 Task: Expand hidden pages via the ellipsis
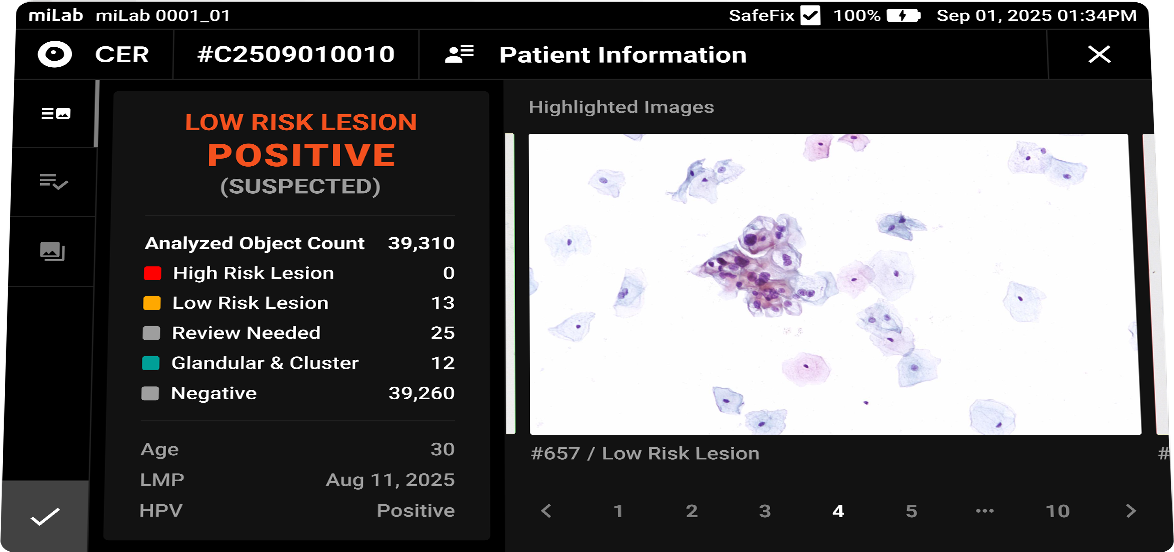pos(985,511)
